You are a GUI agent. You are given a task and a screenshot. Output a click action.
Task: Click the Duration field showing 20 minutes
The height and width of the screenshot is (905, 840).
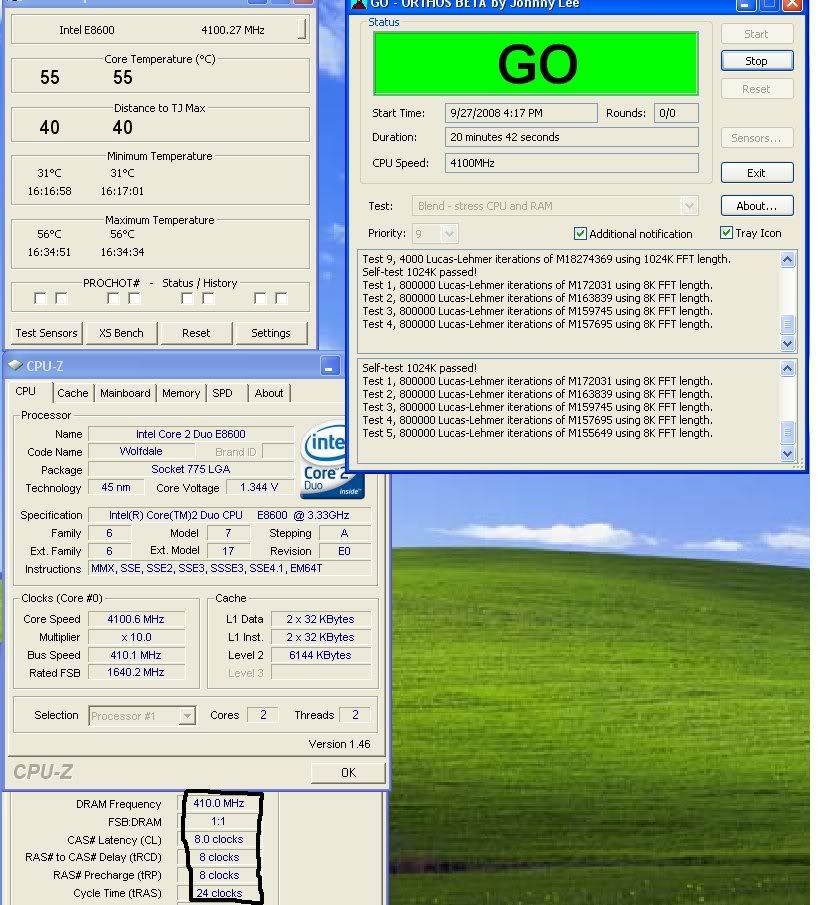[x=572, y=137]
